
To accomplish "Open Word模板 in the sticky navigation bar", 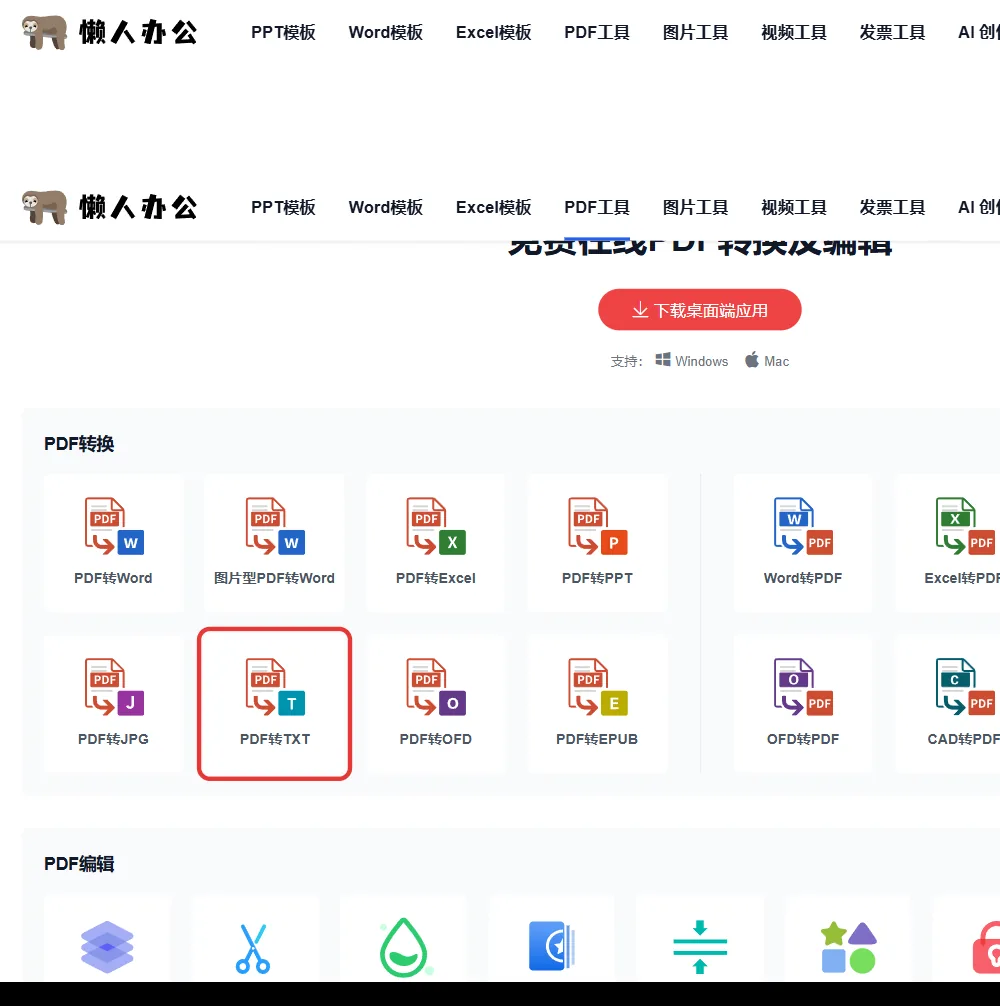I will coord(386,207).
